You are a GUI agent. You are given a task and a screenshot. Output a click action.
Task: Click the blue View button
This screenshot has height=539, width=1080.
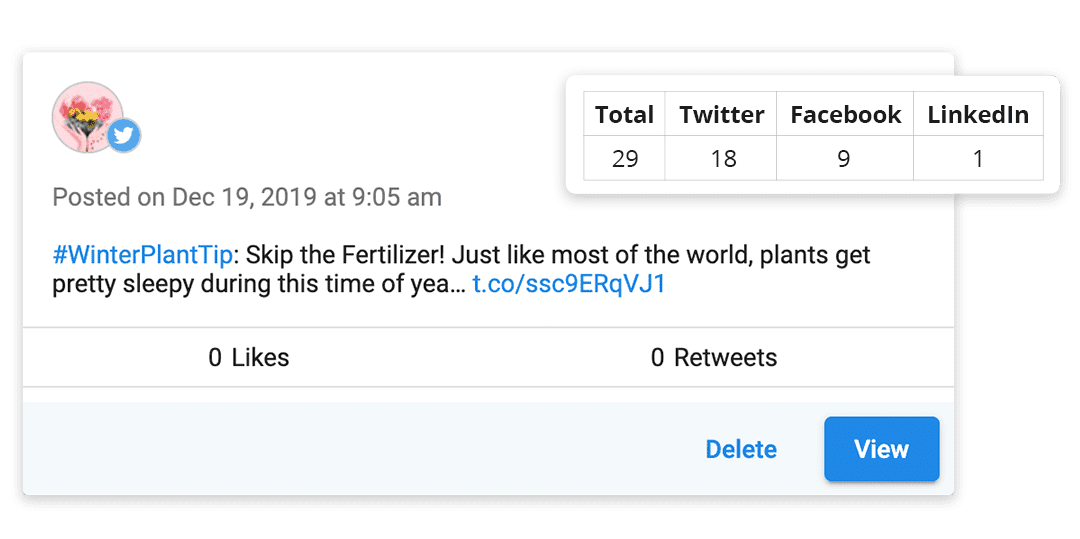tap(881, 449)
